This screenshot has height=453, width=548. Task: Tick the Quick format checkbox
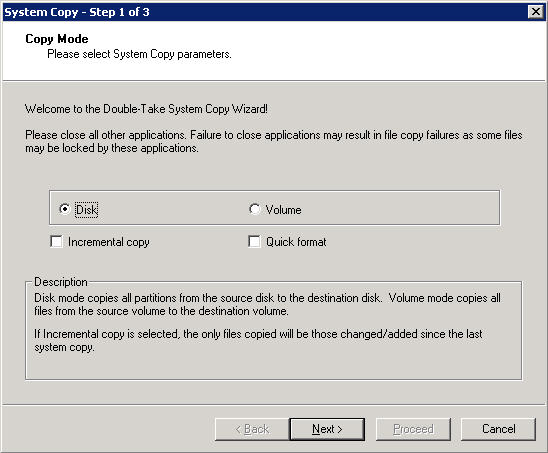tap(254, 242)
